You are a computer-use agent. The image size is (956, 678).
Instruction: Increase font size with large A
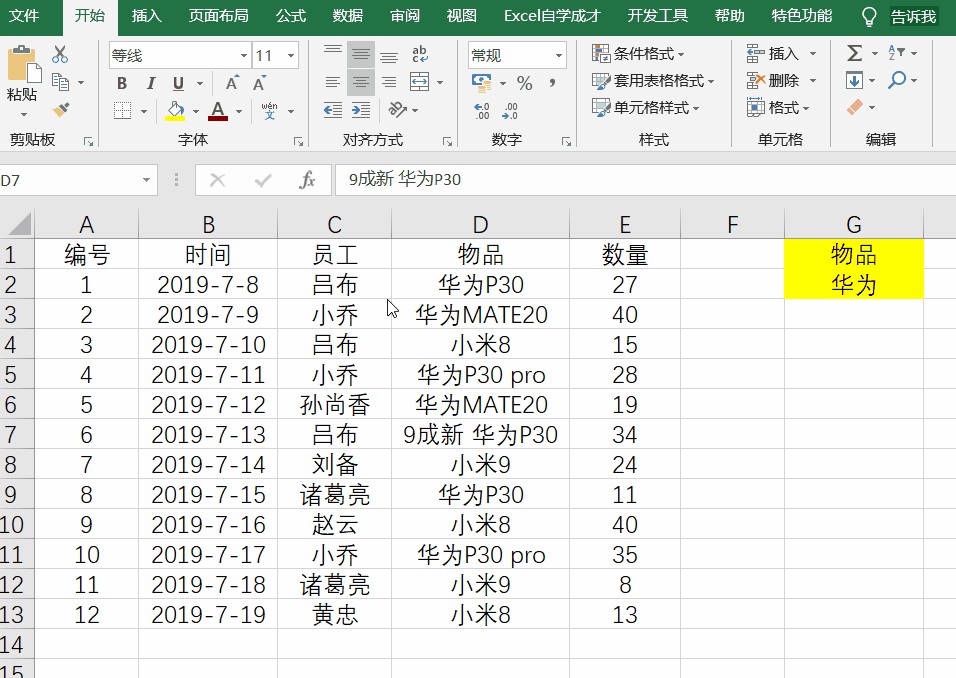point(232,83)
